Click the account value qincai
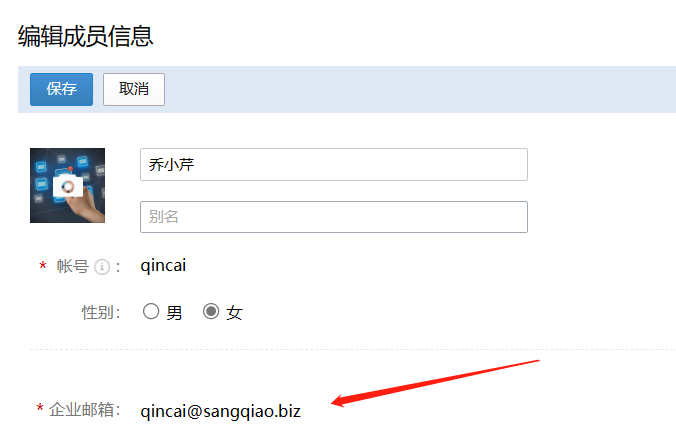This screenshot has width=676, height=445. click(x=163, y=266)
